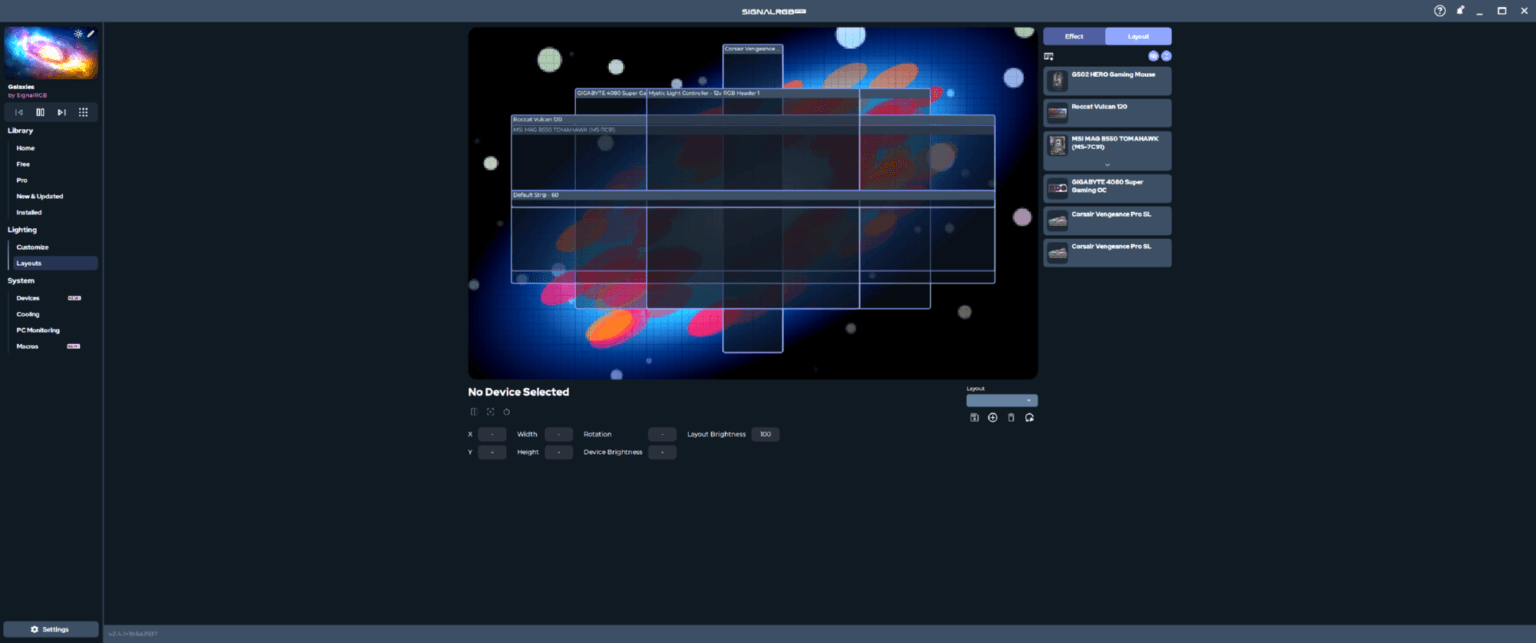The image size is (1536, 643).
Task: Expand the MSI MAG B550 TOMAHAWK chevron
Action: (1107, 164)
